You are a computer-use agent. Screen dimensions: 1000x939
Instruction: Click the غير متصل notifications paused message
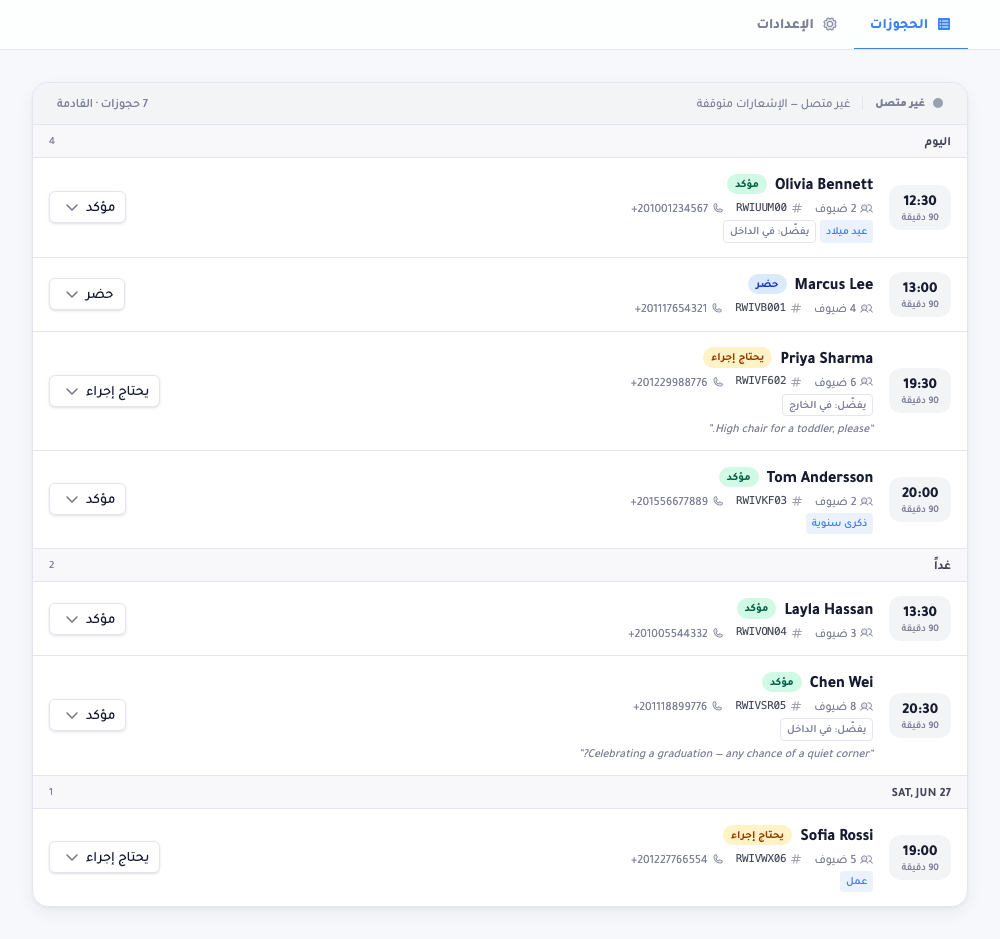click(773, 103)
